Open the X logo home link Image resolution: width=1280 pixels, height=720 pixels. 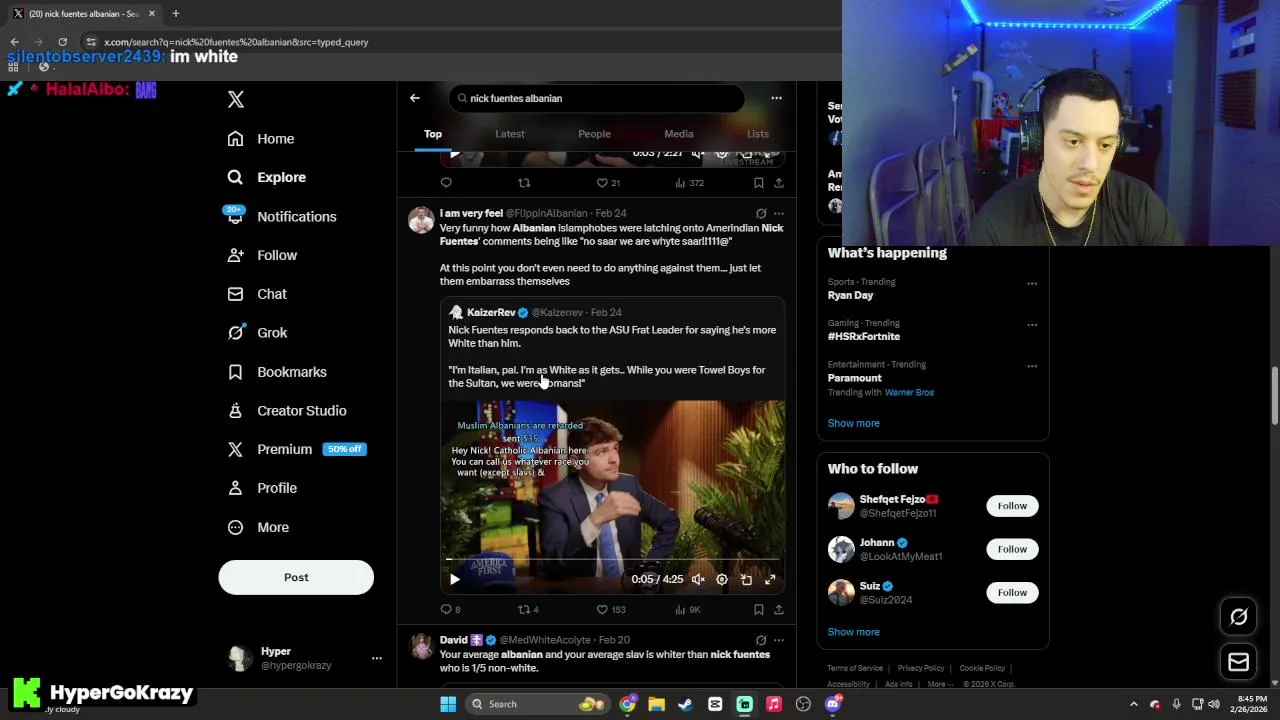[236, 99]
